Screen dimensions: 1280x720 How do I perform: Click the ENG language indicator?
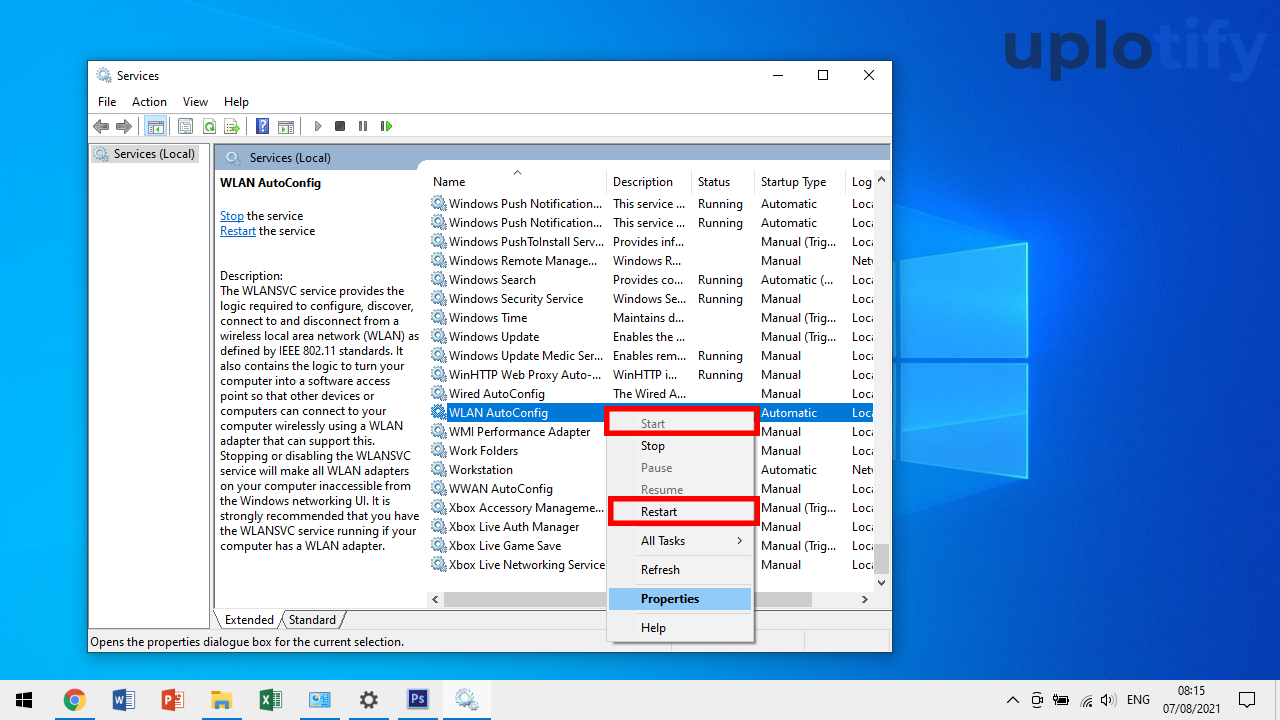1138,700
